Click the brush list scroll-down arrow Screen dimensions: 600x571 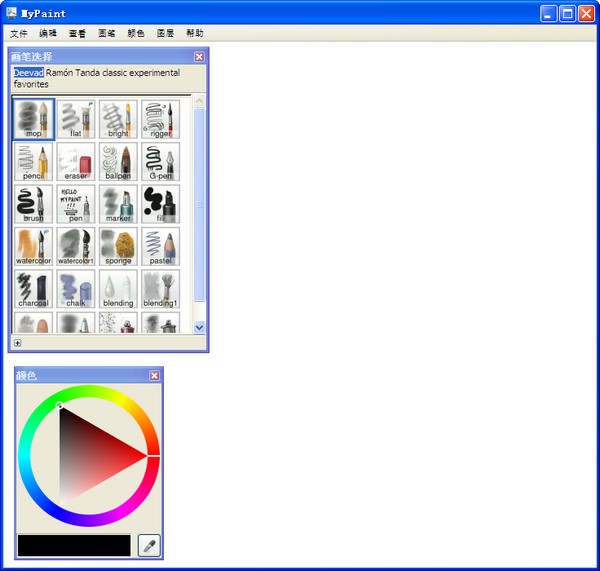pyautogui.click(x=199, y=326)
